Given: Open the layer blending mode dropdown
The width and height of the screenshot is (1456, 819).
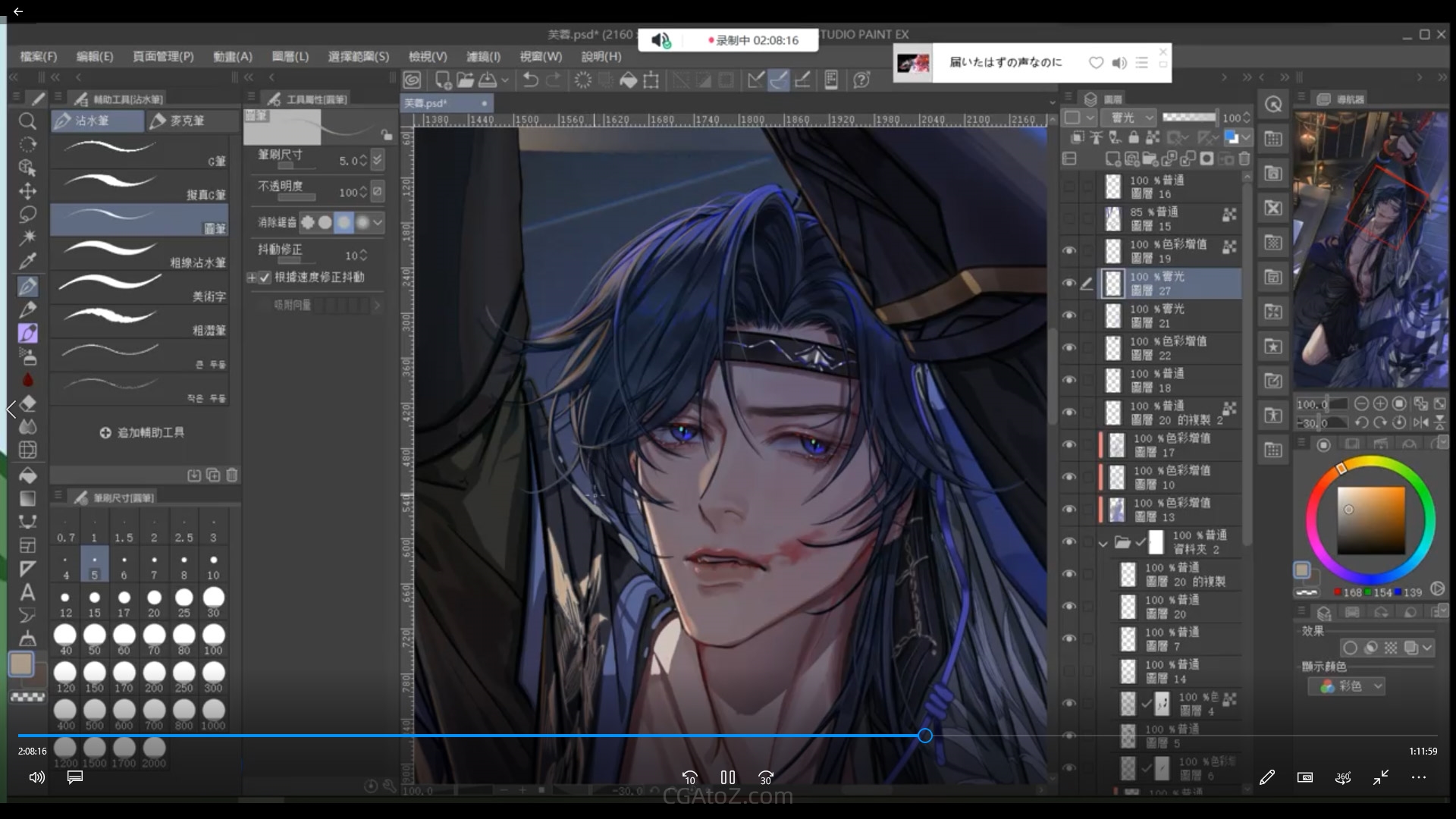Looking at the screenshot, I should (x=1128, y=118).
